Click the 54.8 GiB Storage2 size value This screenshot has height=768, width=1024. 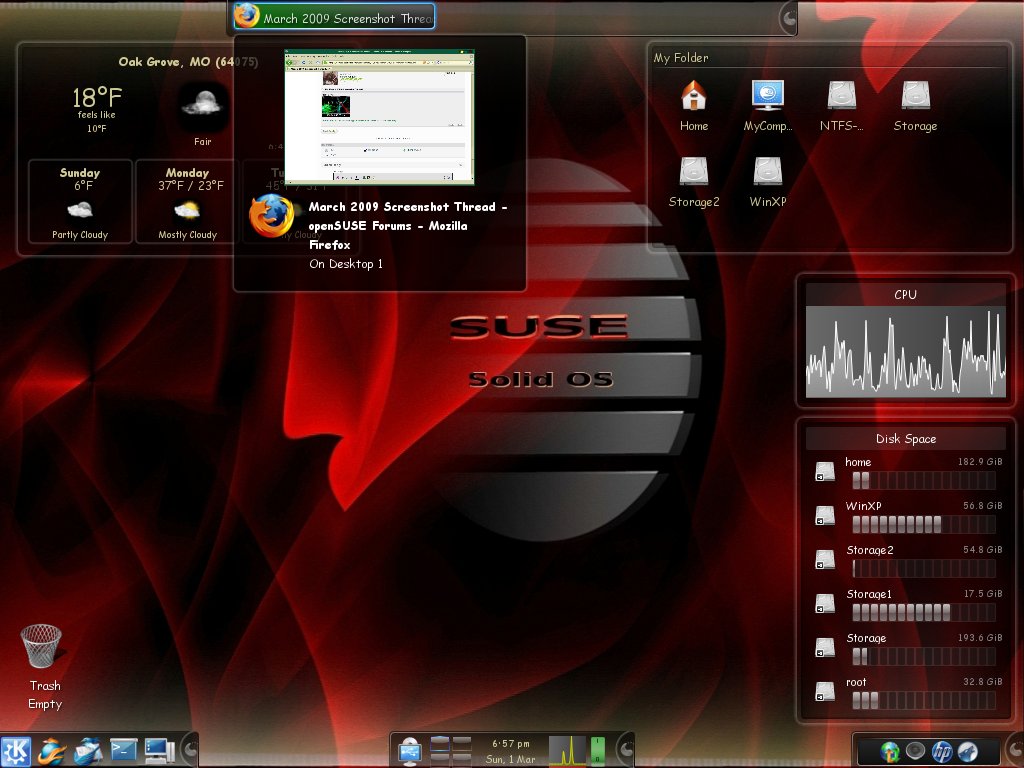tap(982, 550)
